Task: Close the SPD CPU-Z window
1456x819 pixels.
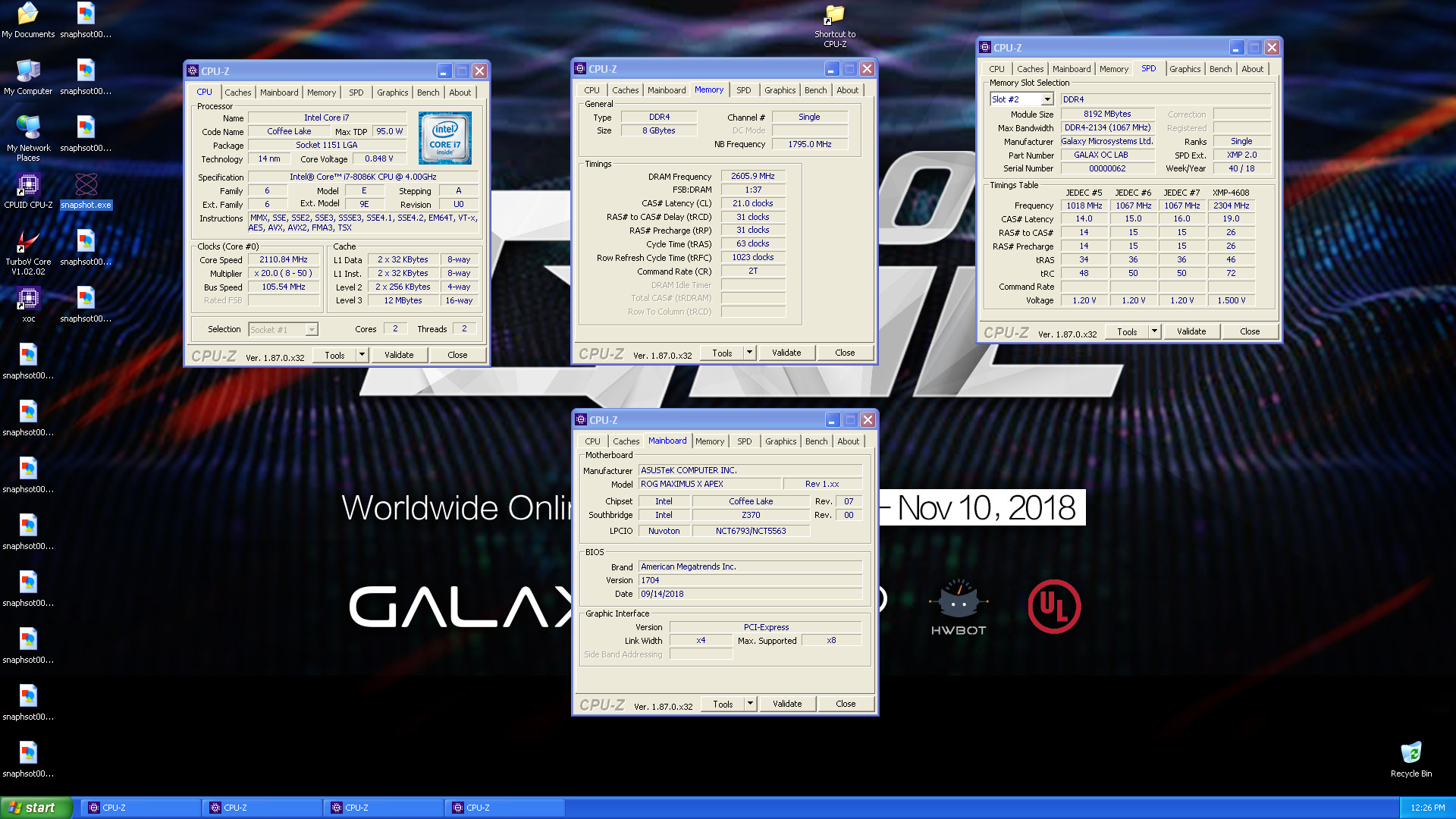Action: (x=1272, y=48)
